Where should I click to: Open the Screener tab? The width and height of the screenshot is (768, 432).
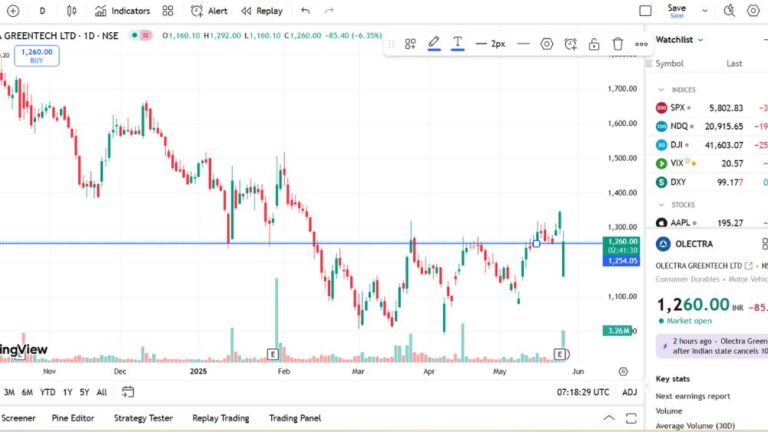(x=18, y=418)
